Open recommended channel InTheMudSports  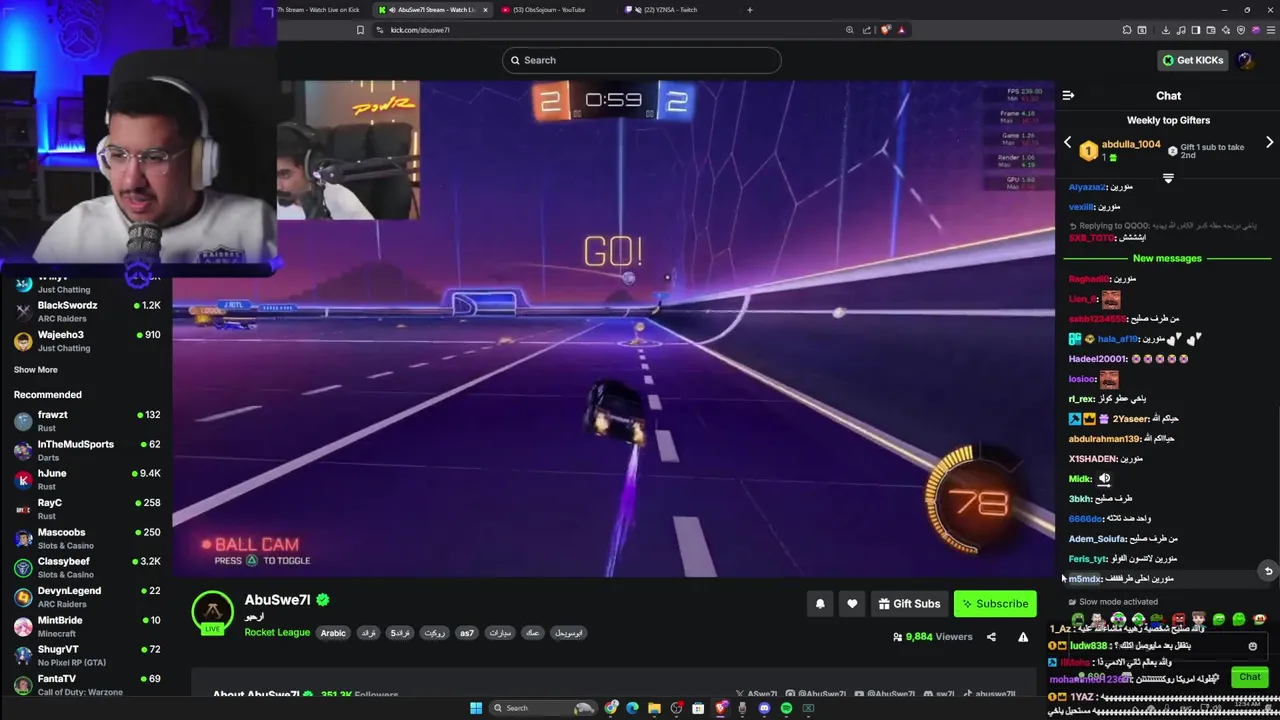pyautogui.click(x=86, y=450)
